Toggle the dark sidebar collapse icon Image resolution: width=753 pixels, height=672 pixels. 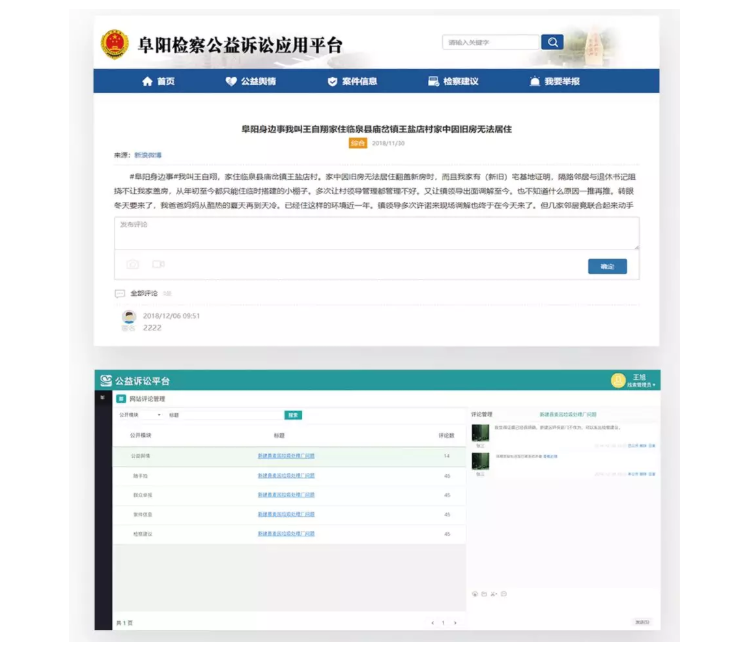click(x=101, y=398)
